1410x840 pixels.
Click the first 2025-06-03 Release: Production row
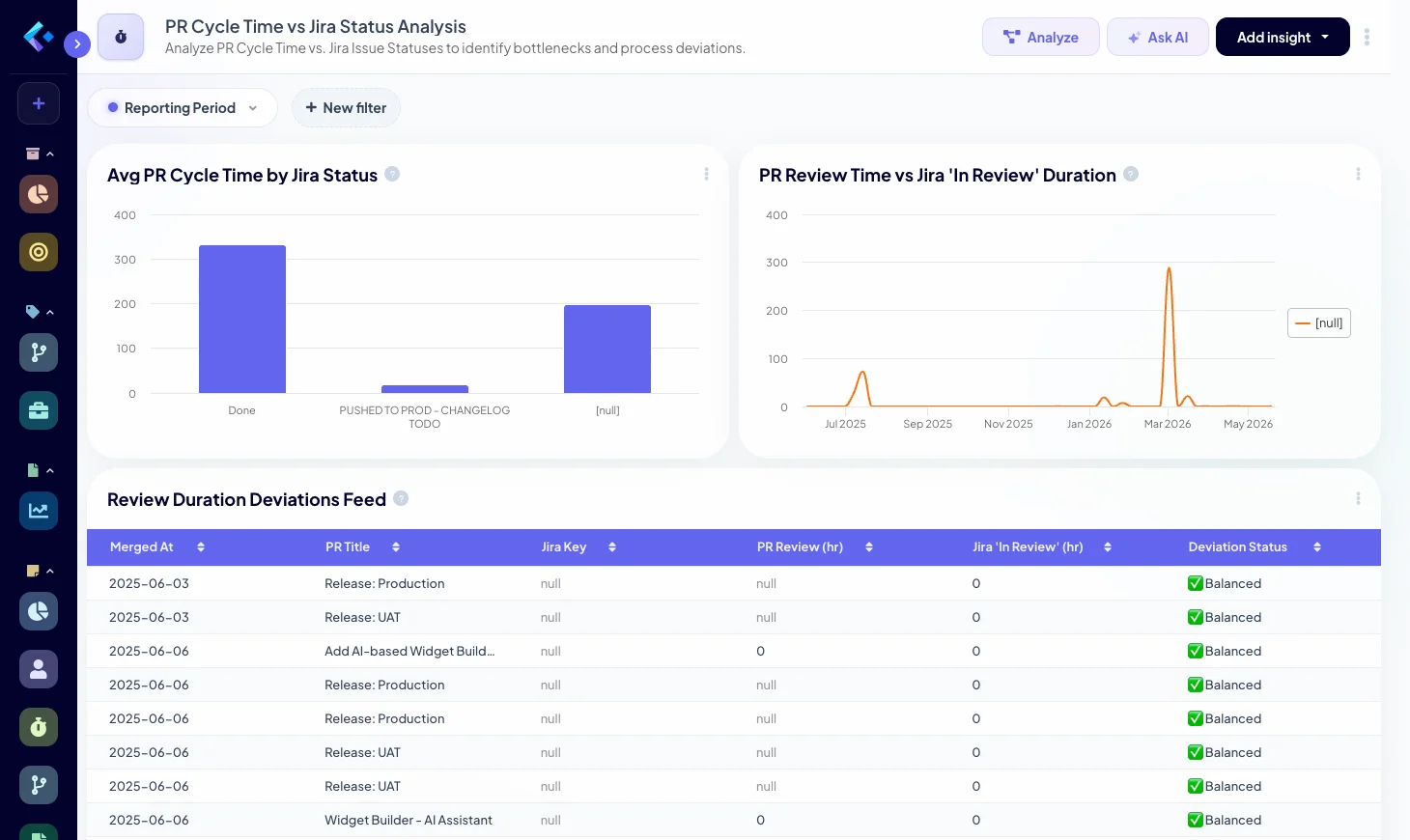(x=734, y=583)
